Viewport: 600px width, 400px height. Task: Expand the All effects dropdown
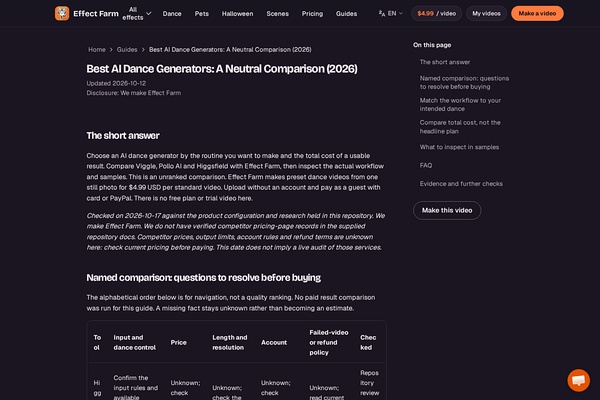click(x=137, y=13)
